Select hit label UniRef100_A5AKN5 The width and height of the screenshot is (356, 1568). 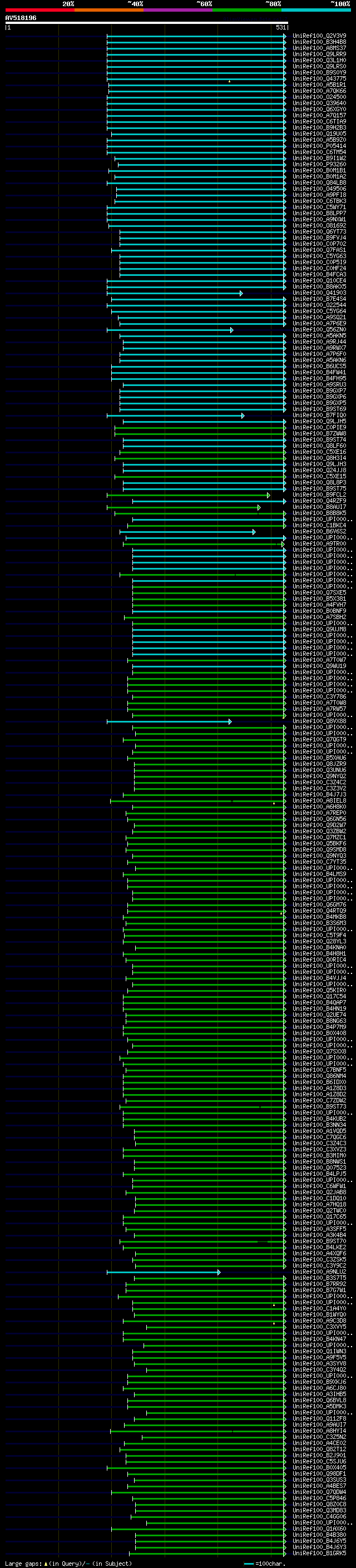[319, 336]
